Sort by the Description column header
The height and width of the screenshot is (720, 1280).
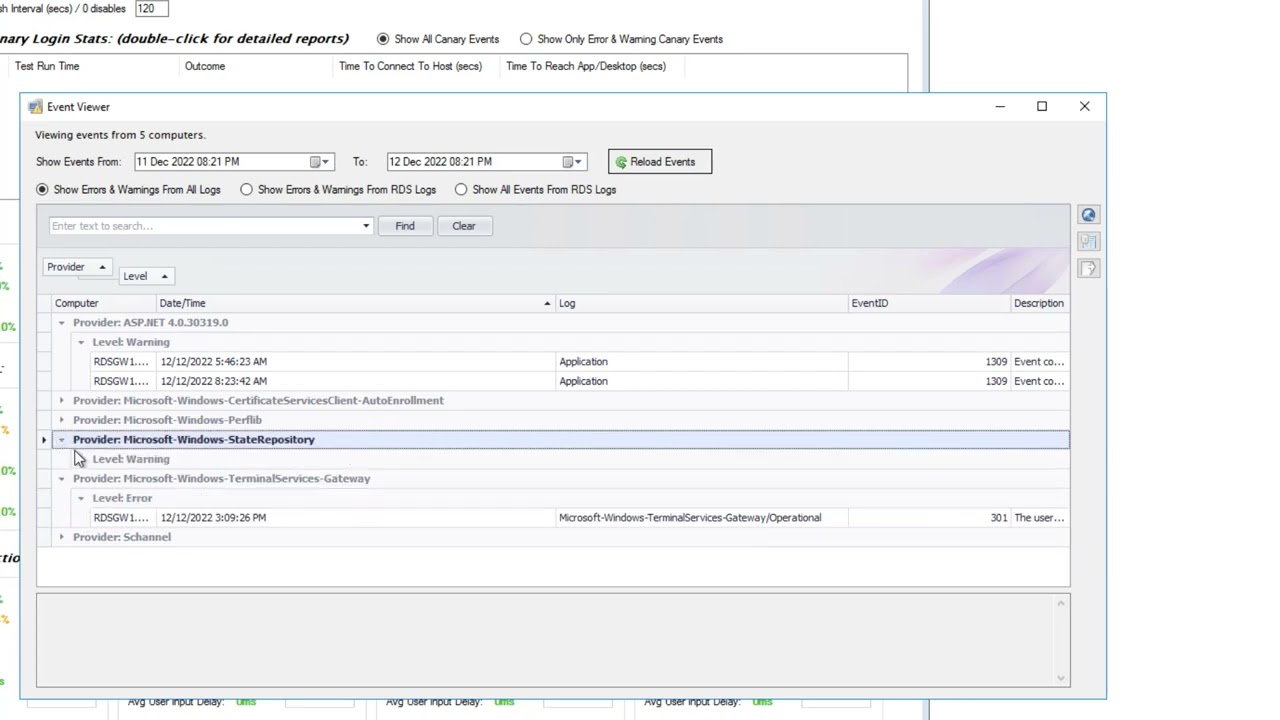pos(1039,303)
